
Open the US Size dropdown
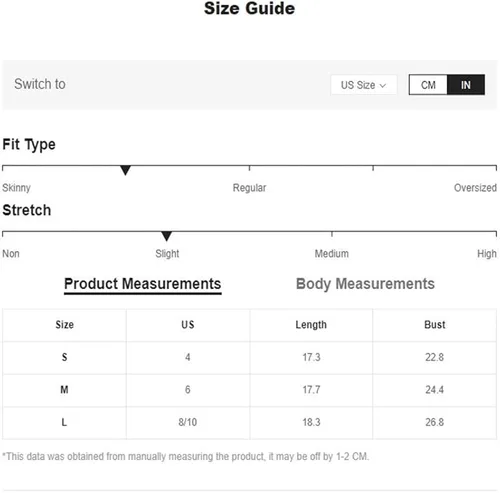tap(364, 85)
